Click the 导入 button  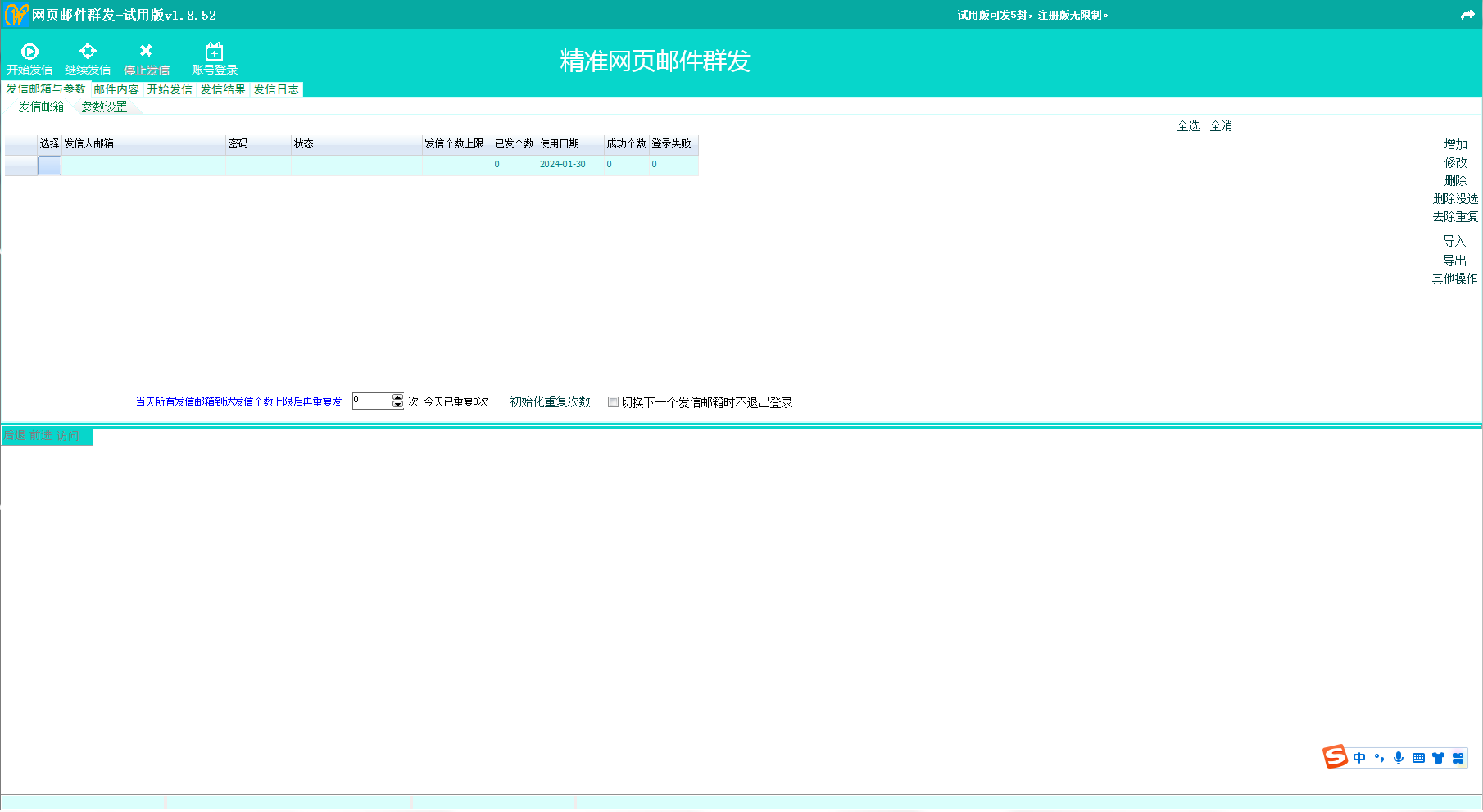[x=1454, y=241]
